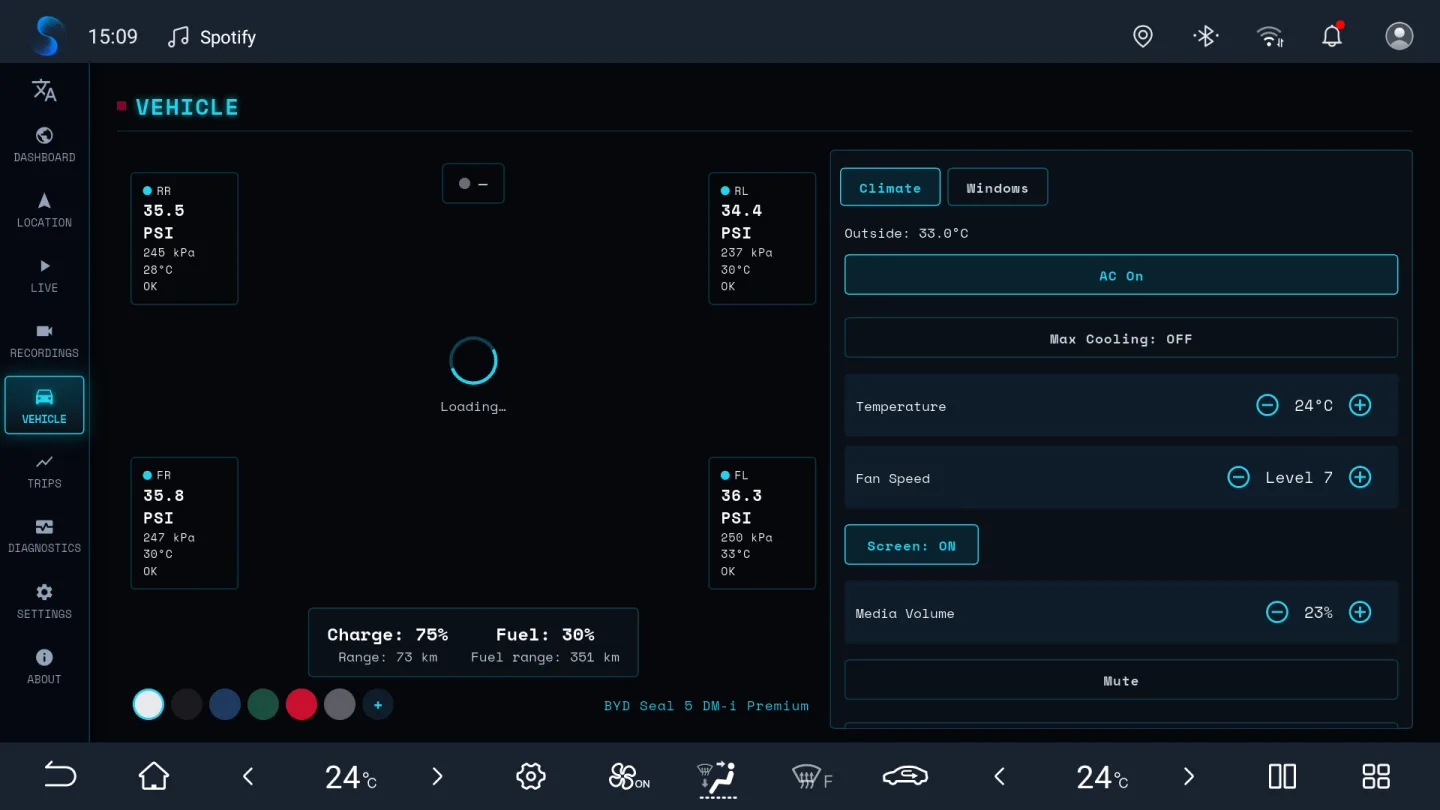Screen dimensions: 1440x810
Task: Select the red car color swatch
Action: (x=301, y=704)
